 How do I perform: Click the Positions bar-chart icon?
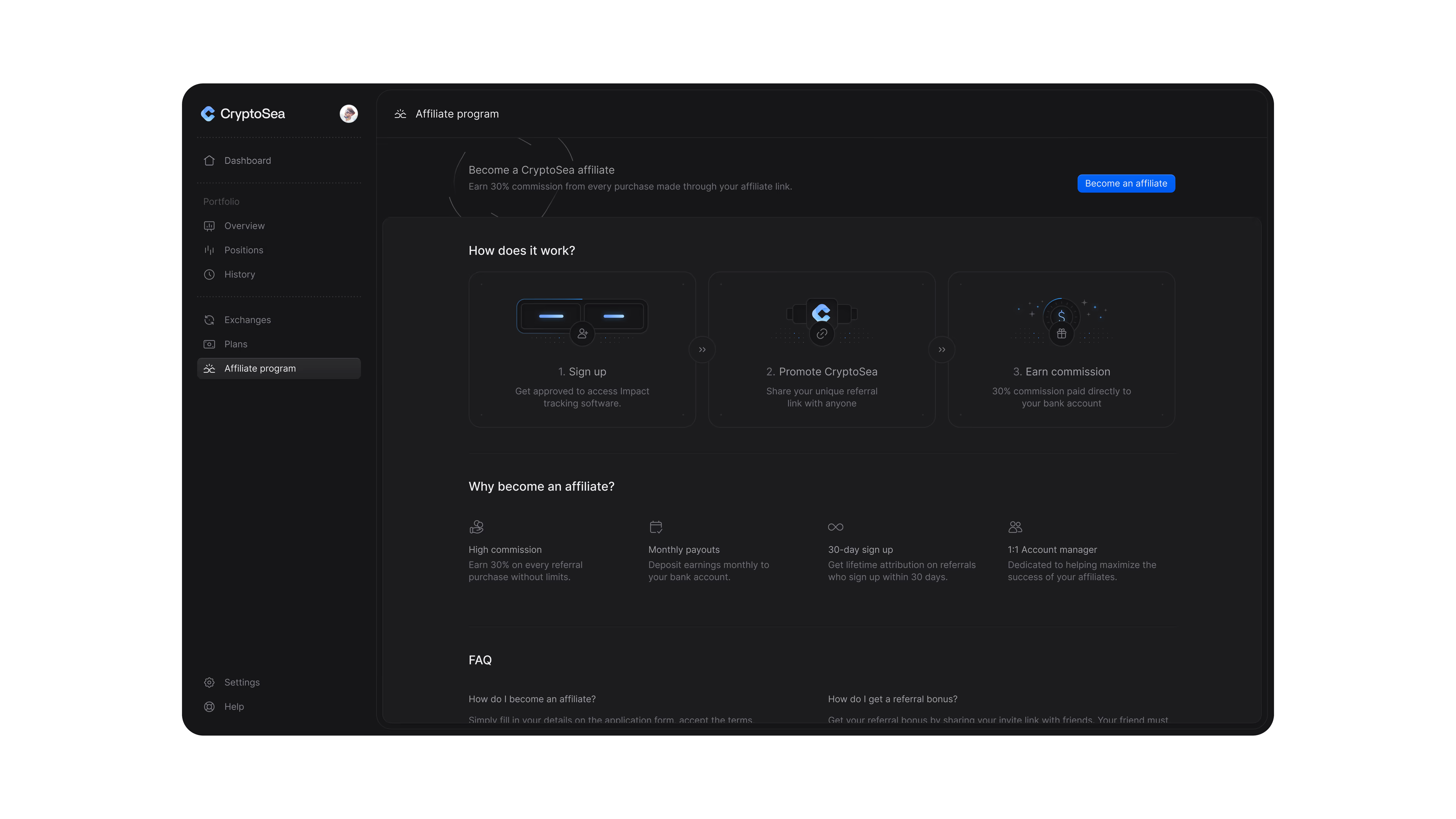point(209,250)
